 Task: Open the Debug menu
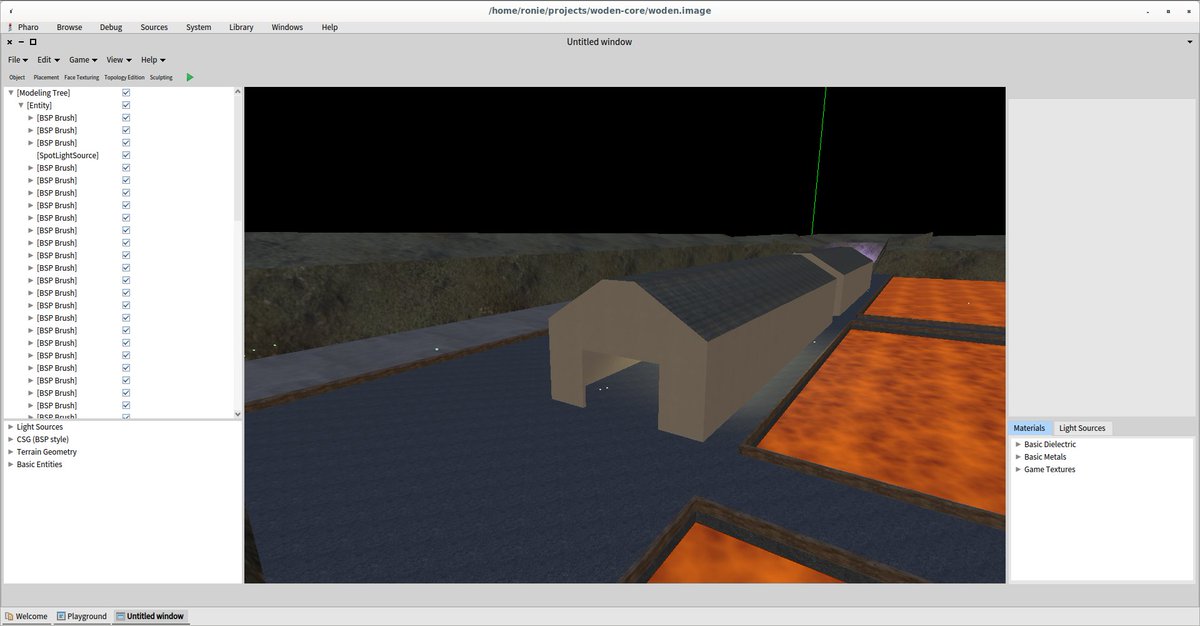(x=111, y=27)
